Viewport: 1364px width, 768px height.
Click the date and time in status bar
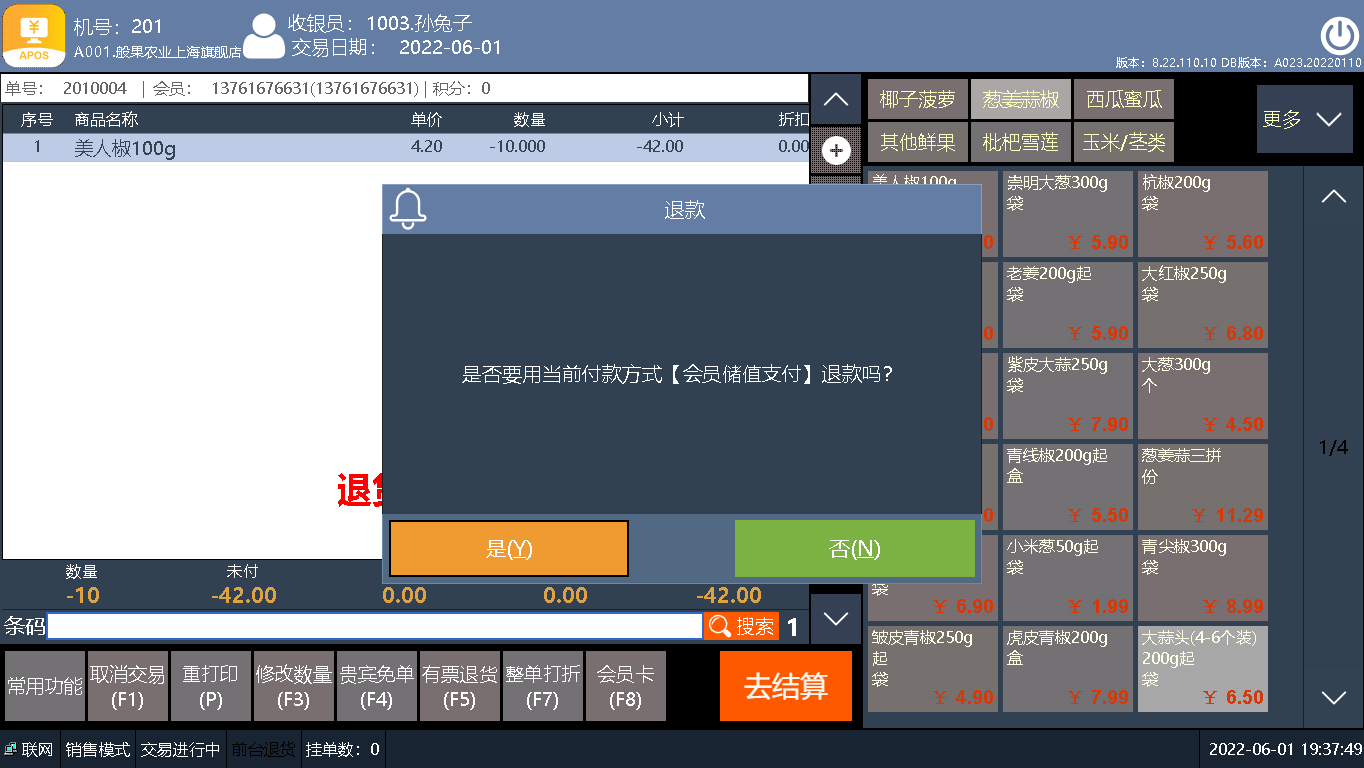pos(1285,749)
